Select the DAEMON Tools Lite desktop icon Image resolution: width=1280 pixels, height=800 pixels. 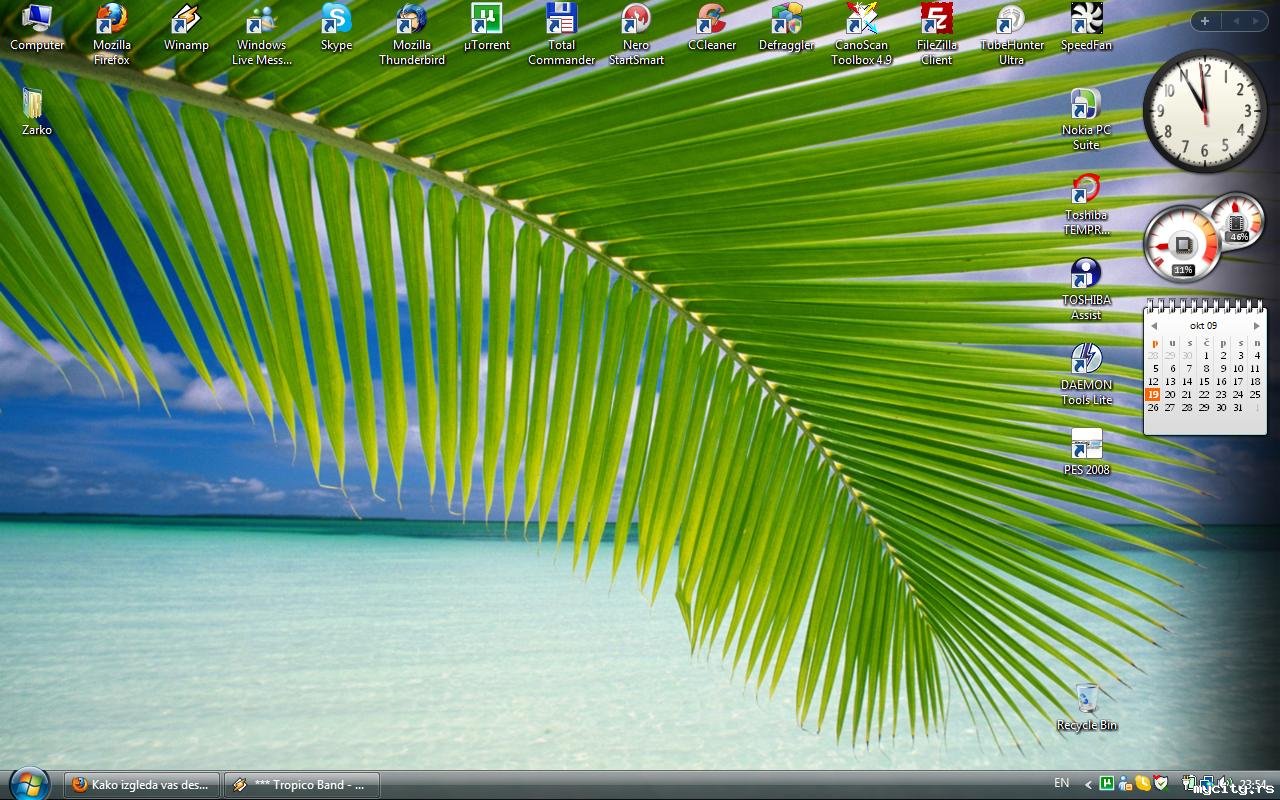(x=1086, y=374)
